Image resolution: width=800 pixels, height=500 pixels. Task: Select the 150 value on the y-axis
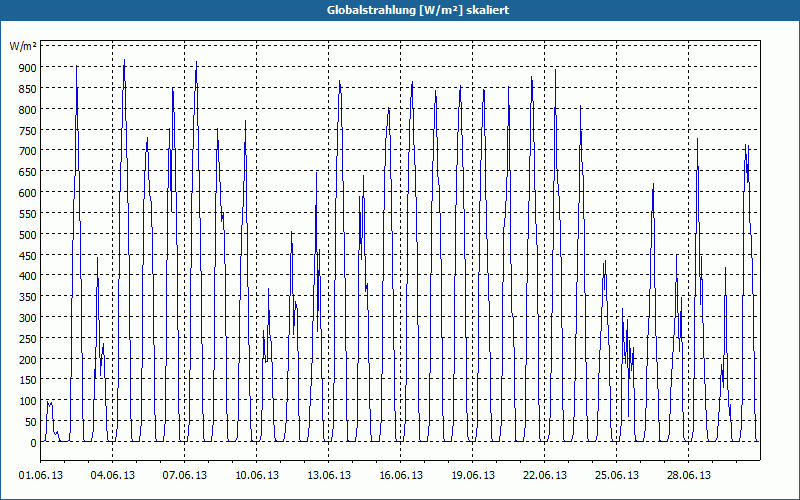(28, 380)
